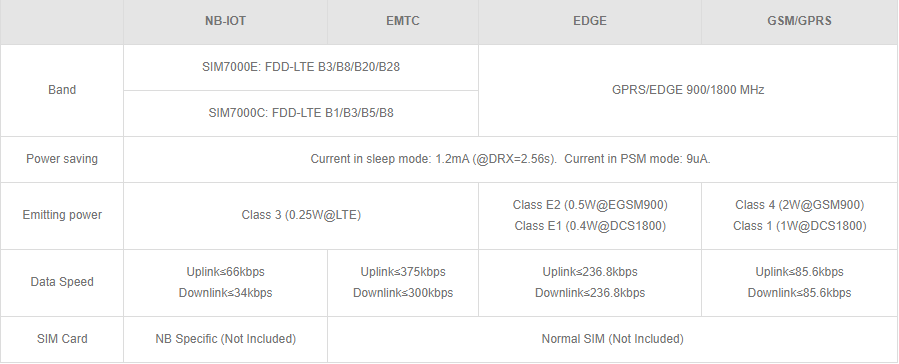Click the NB-IOT column header
This screenshot has width=899, height=364.
225,21
